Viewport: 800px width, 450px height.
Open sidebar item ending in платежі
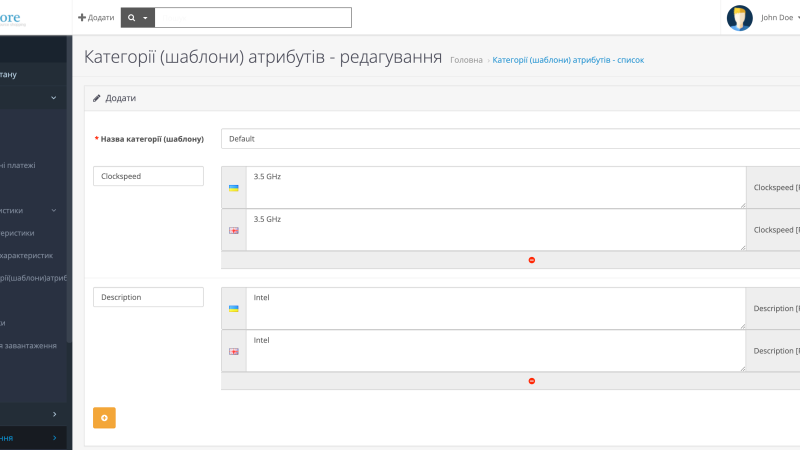coord(18,165)
